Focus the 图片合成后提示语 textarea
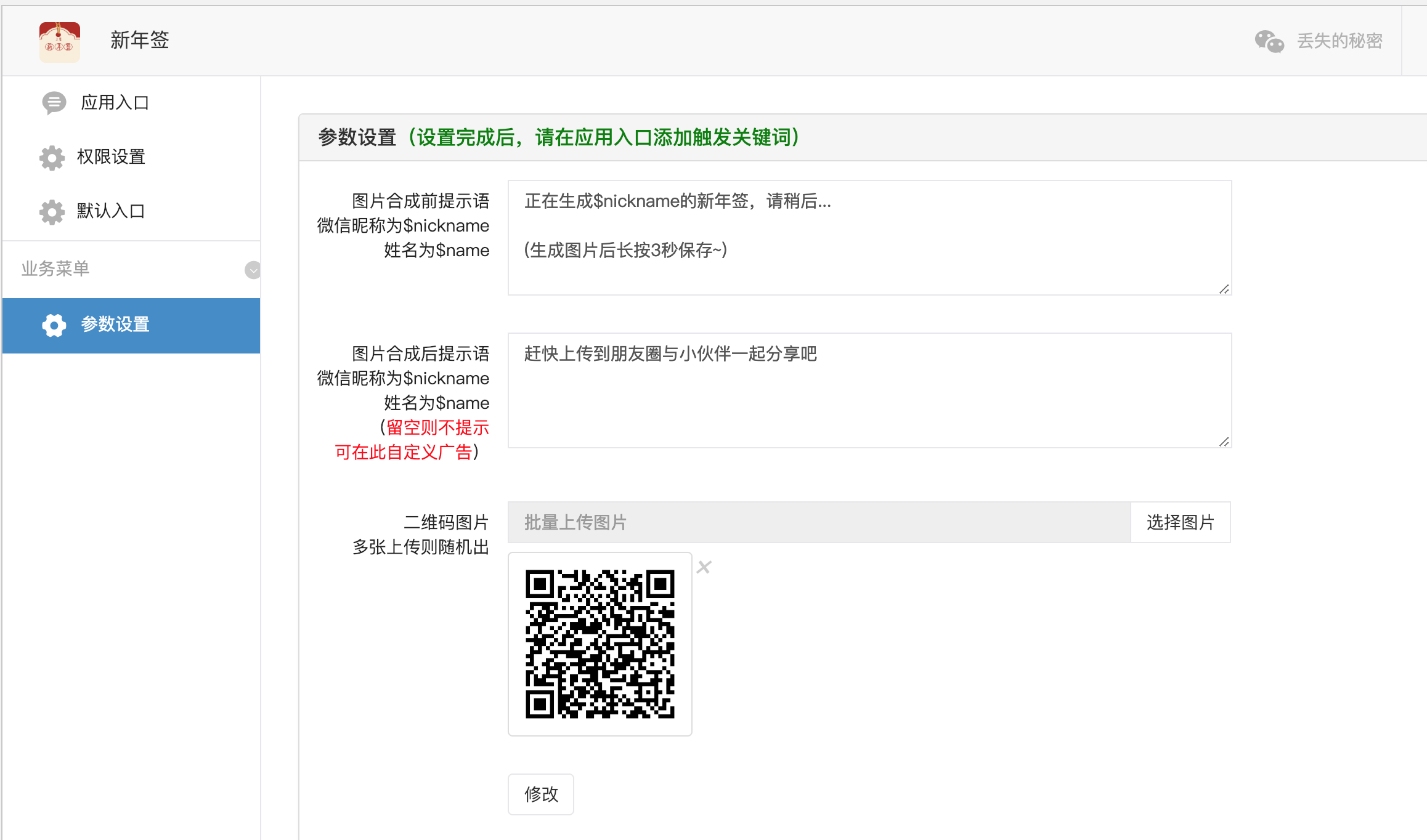This screenshot has height=840, width=1427. pos(869,390)
